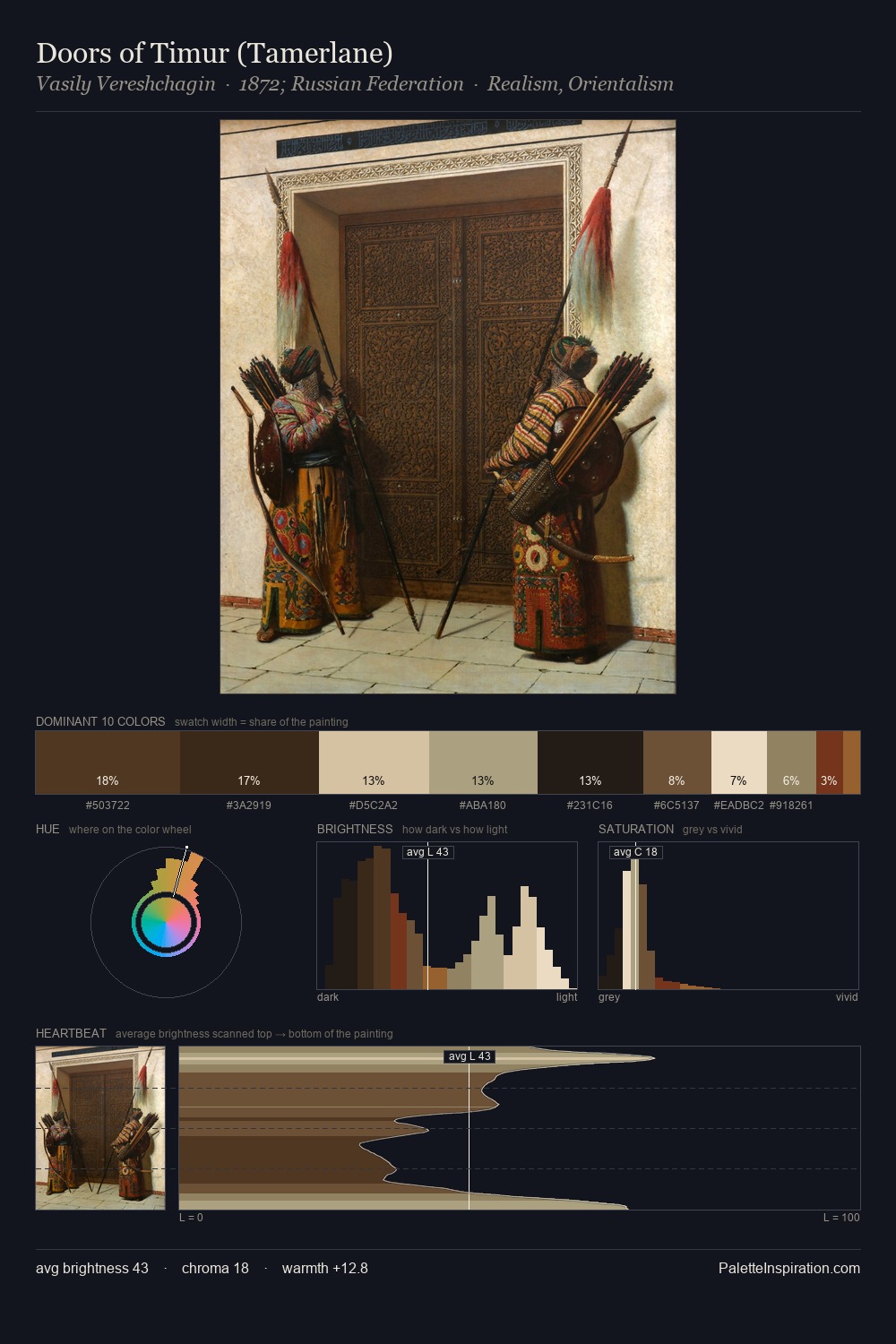This screenshot has width=896, height=1344.
Task: Select the unlabeled orange-brown swatch at palette end
Action: click(851, 762)
